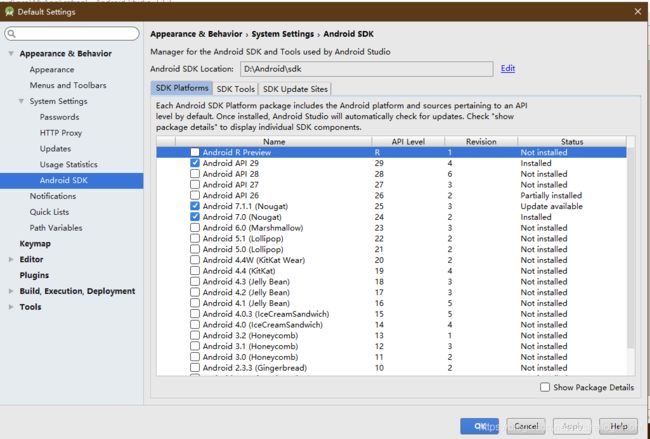Screen dimensions: 650x439
Task: Select Usage Statistics in settings tree
Action: (68, 165)
